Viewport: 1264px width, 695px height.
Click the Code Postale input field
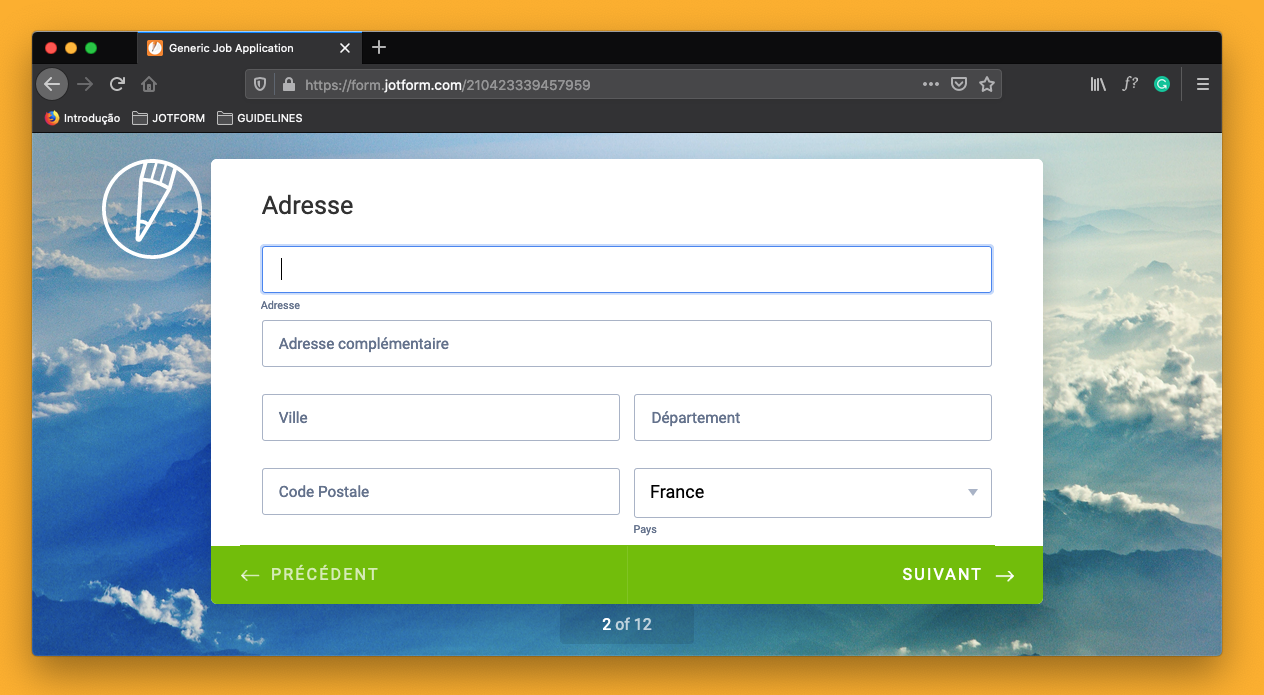(x=441, y=492)
